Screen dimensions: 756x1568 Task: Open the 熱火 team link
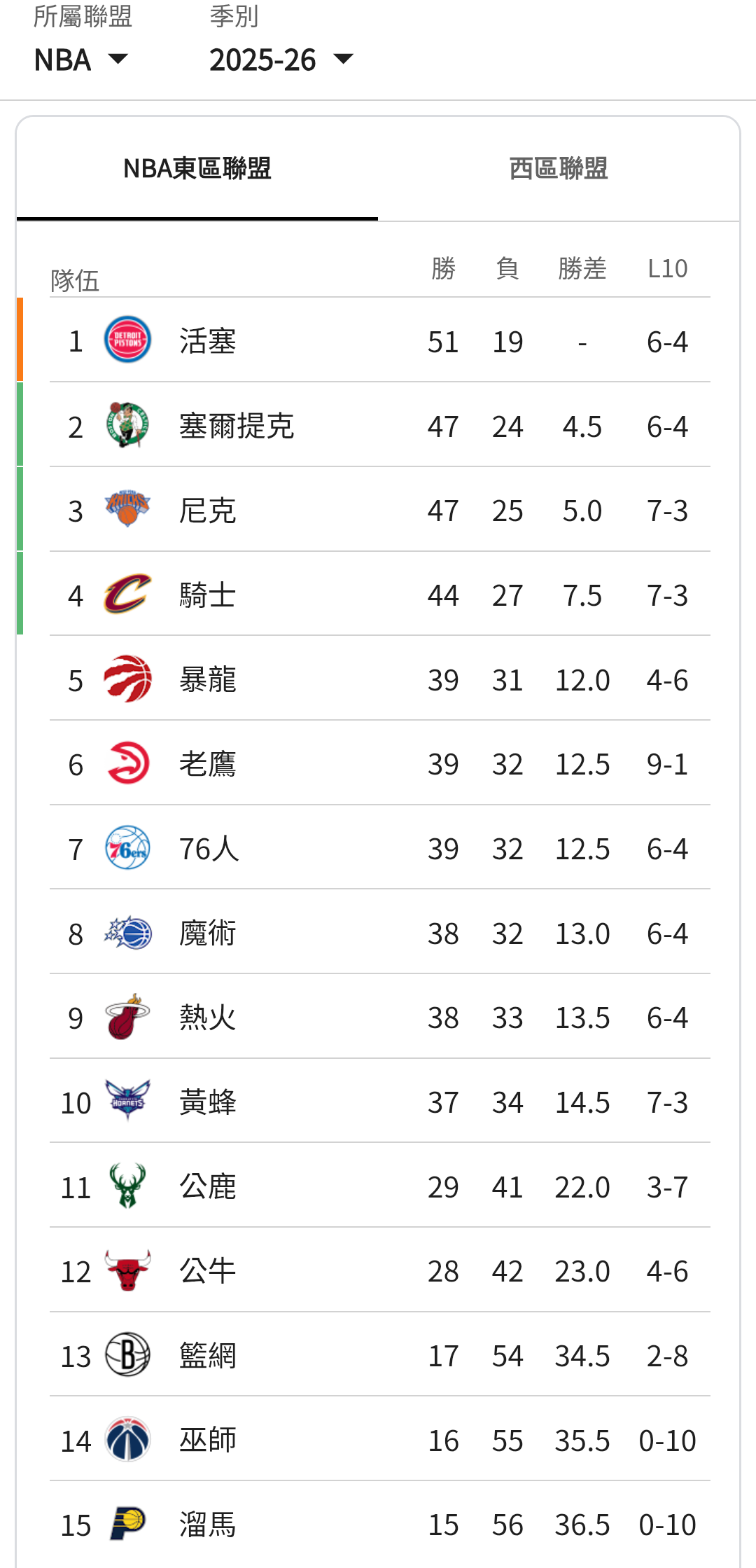[x=208, y=1018]
